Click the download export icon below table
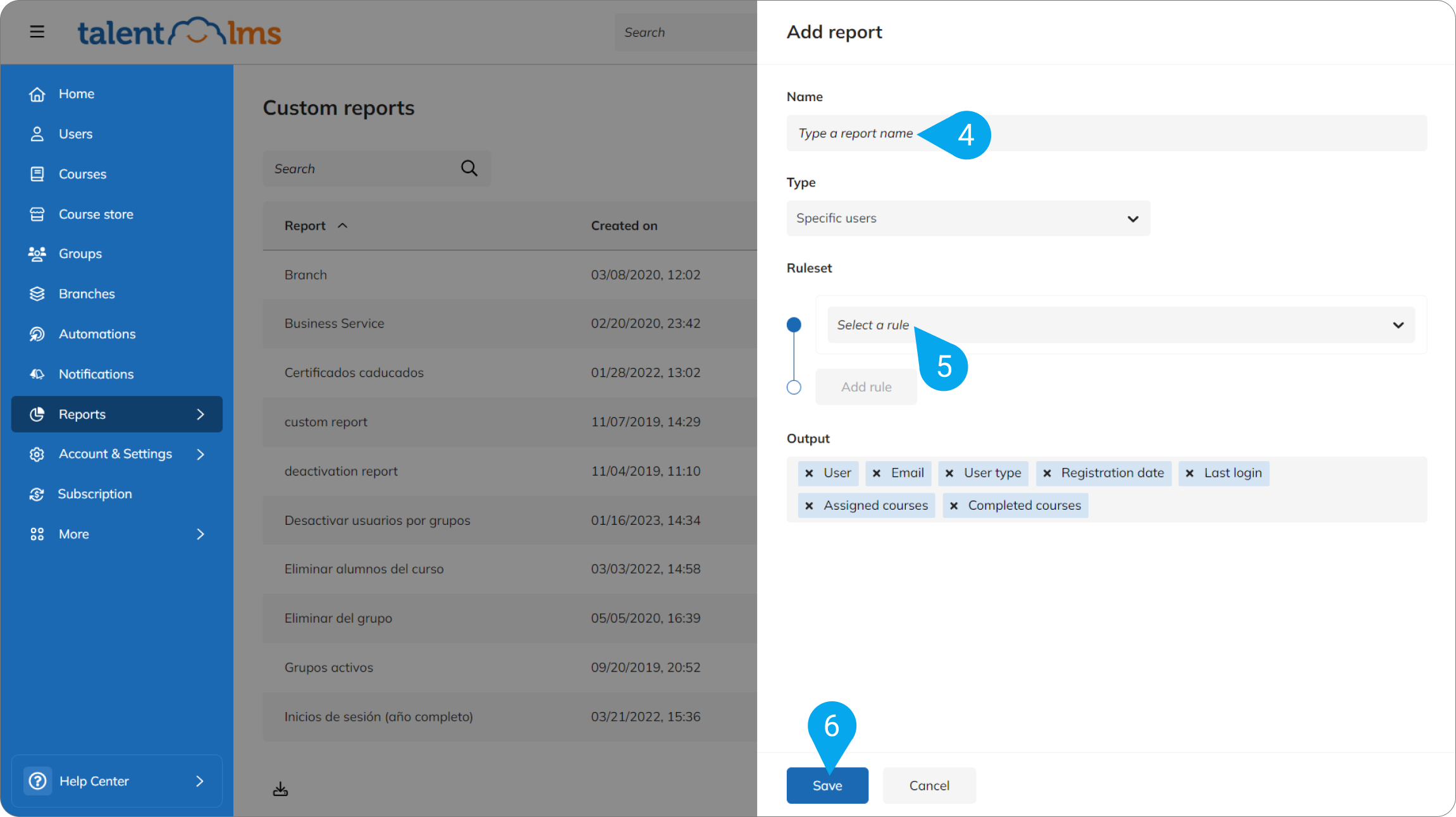1456x817 pixels. tap(280, 789)
